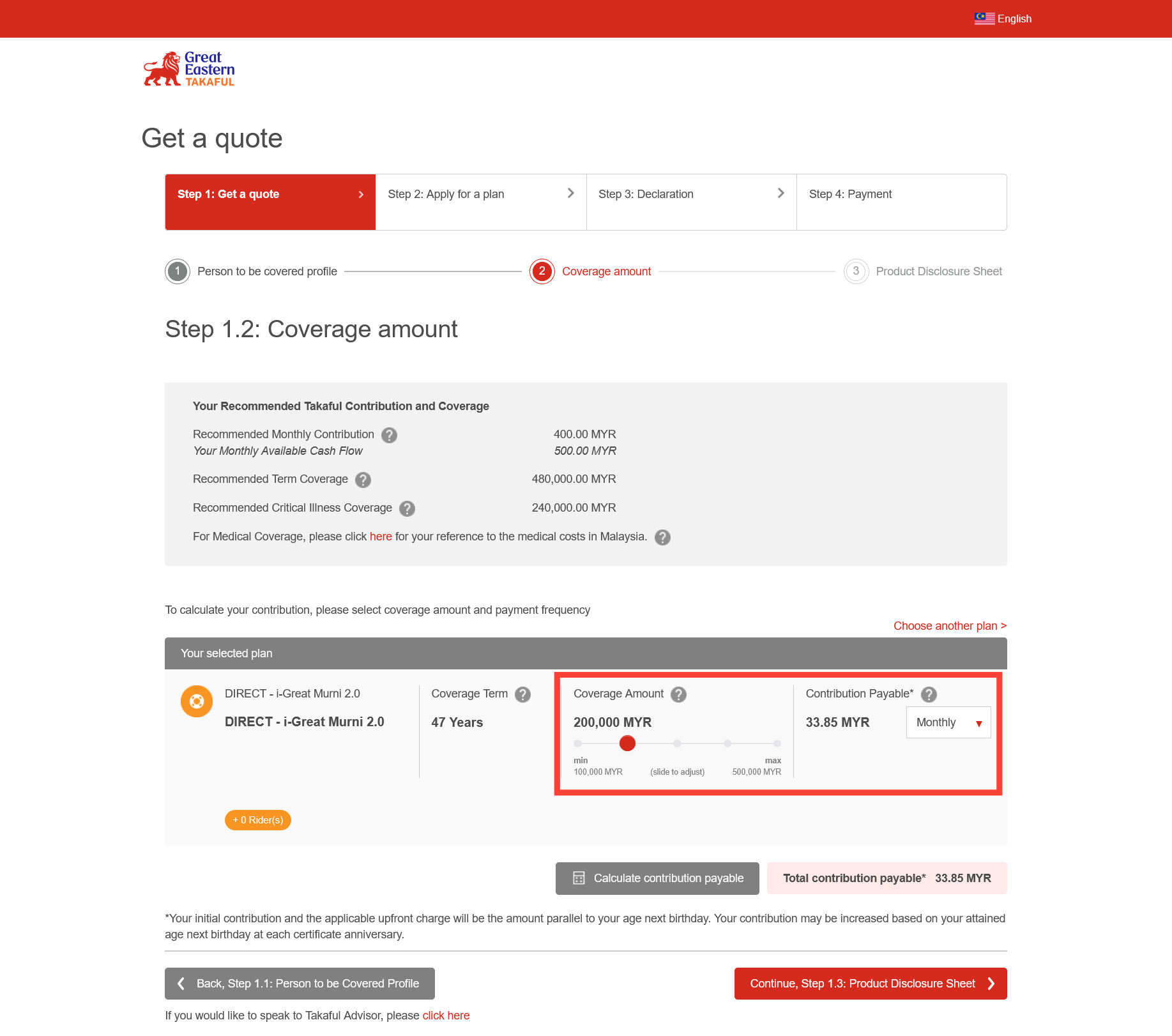1172x1036 pixels.
Task: Go back to Step 1.1 Covered Profile
Action: (x=300, y=984)
